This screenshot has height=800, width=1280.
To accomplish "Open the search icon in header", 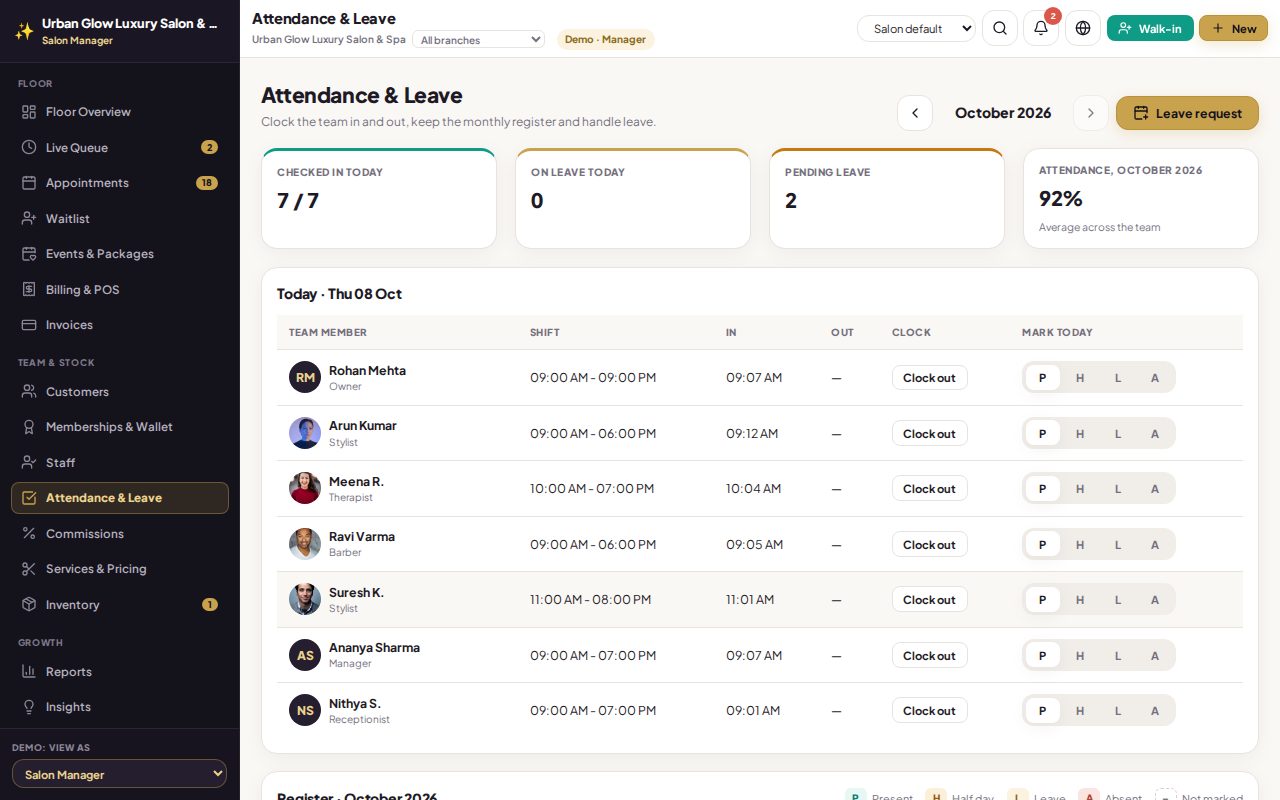I will coord(1000,28).
